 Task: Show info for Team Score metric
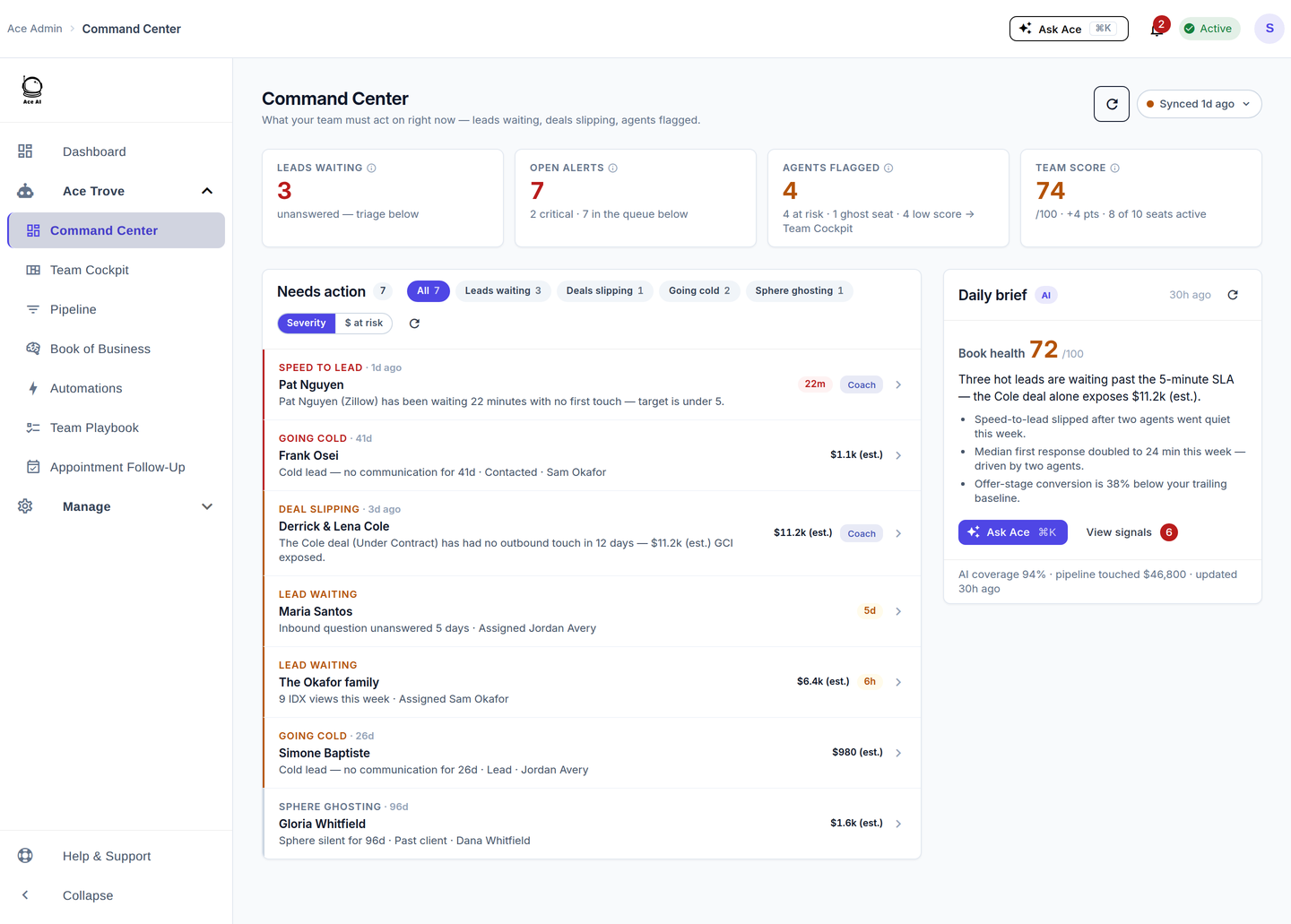click(x=1115, y=168)
